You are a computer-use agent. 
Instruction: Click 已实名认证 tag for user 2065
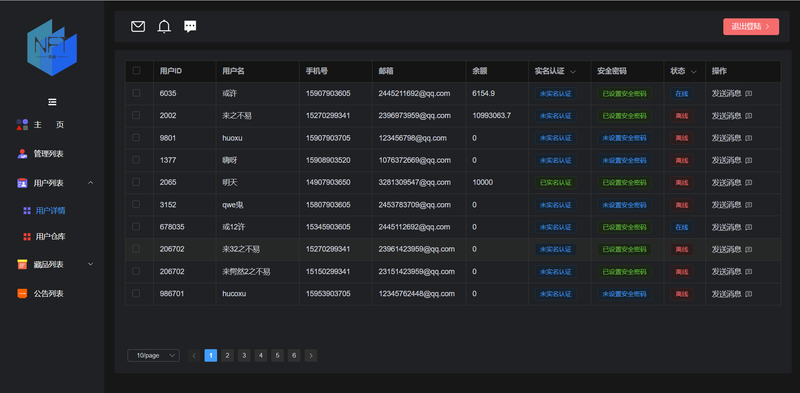tap(556, 182)
